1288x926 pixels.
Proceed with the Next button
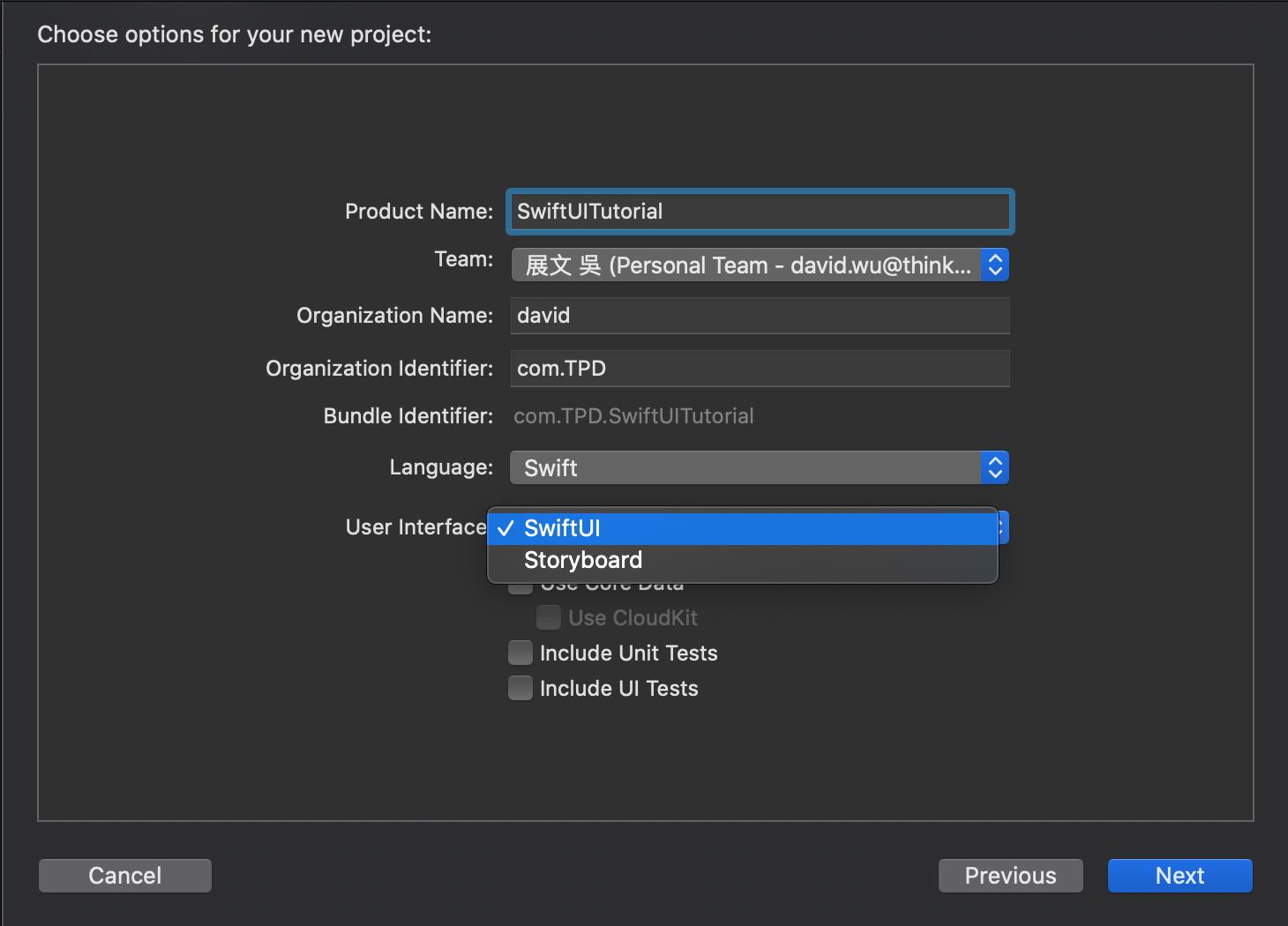[x=1180, y=876]
